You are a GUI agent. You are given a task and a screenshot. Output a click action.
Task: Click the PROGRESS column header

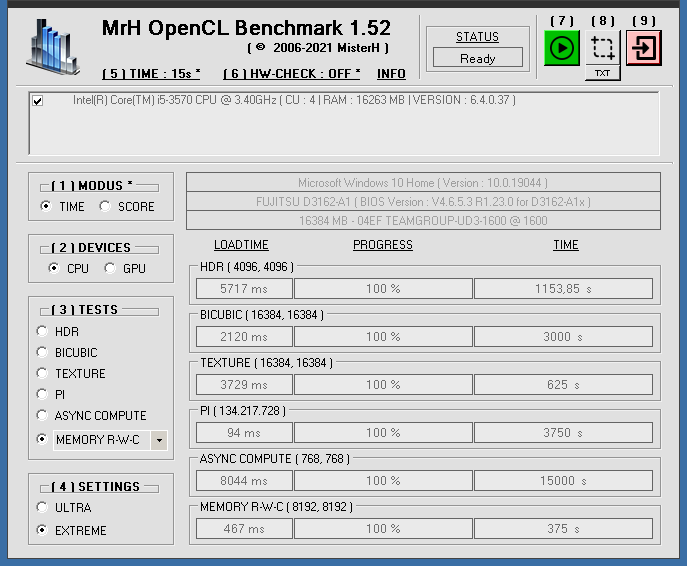click(383, 245)
